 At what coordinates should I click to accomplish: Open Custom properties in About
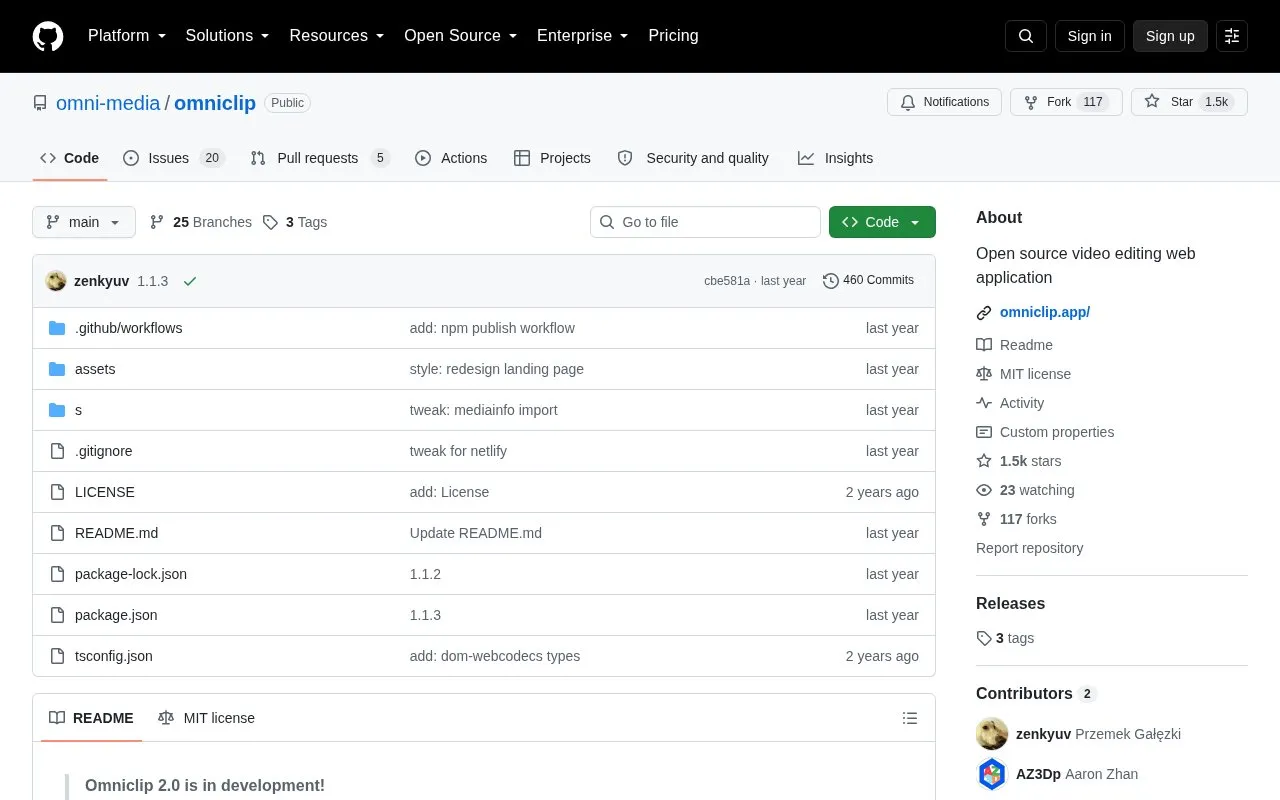click(1045, 432)
